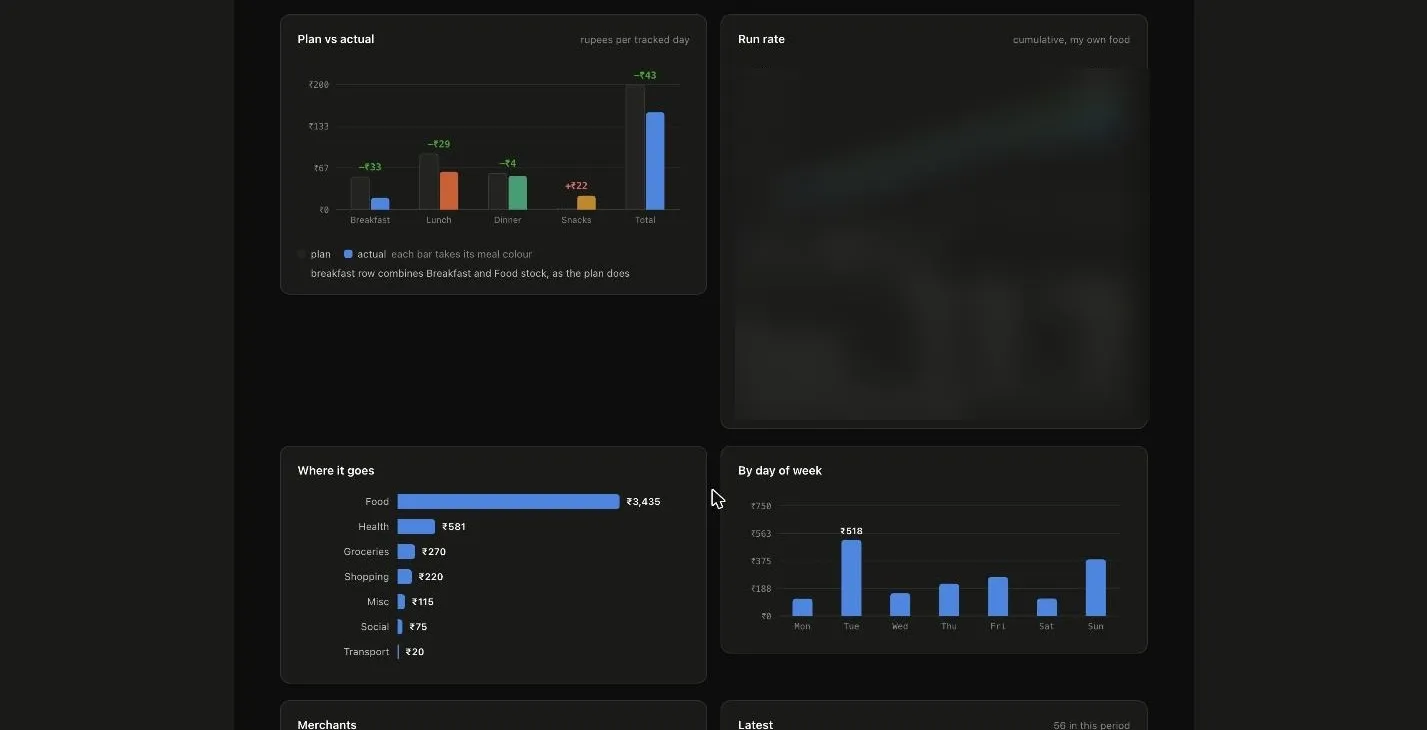The image size is (1427, 730).
Task: Click the blue Breakfast actual bar
Action: (380, 204)
